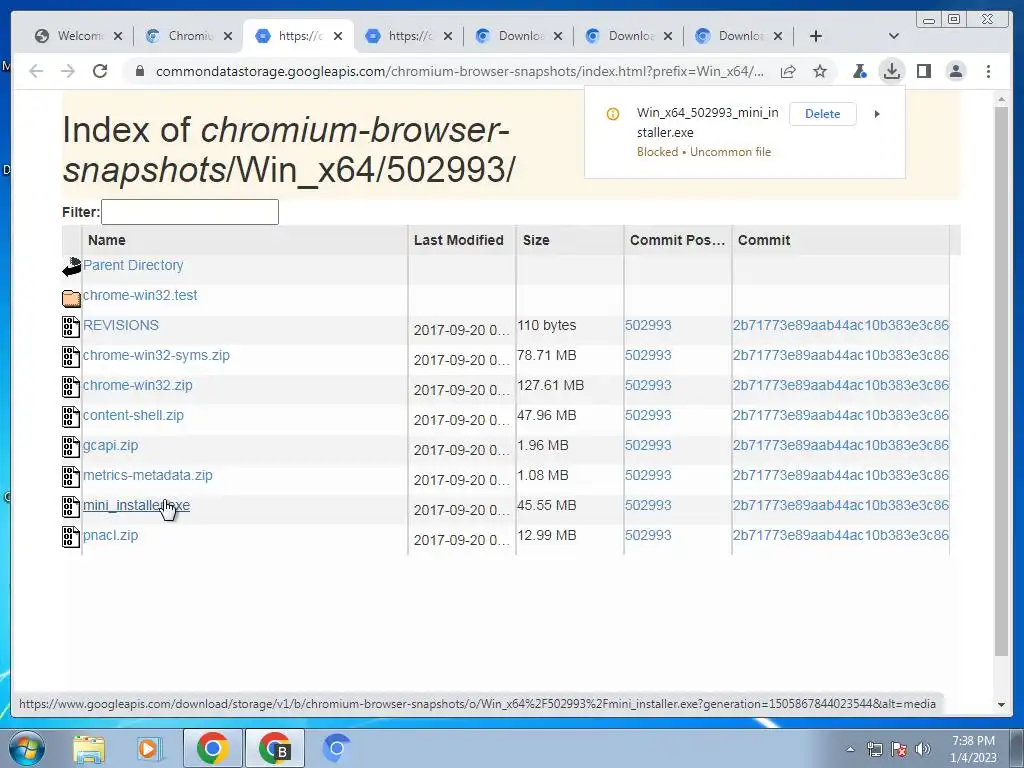Open Windows Media Player taskbar icon
This screenshot has height=768, width=1024.
149,748
